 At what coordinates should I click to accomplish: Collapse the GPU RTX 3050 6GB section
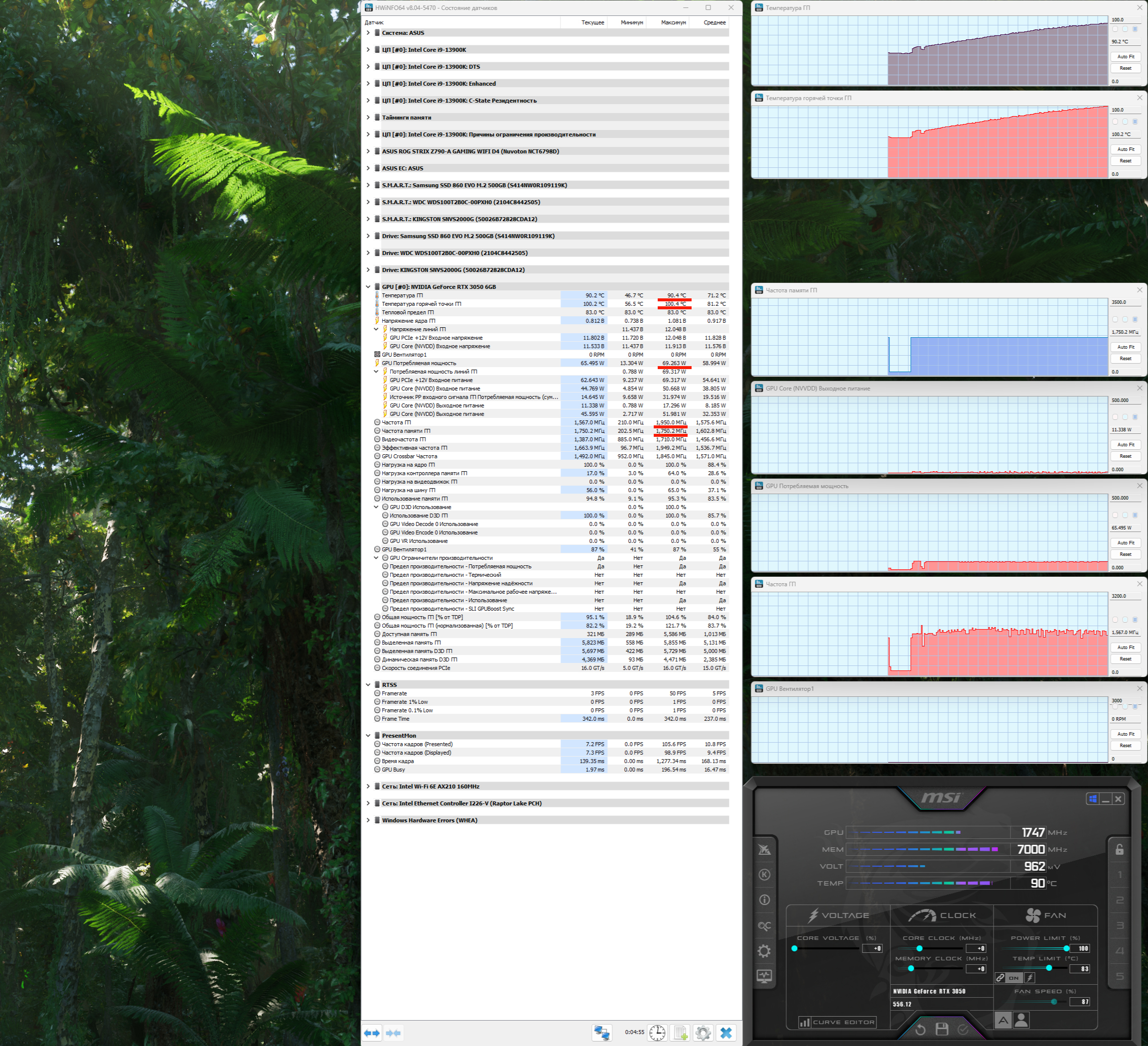[x=368, y=287]
